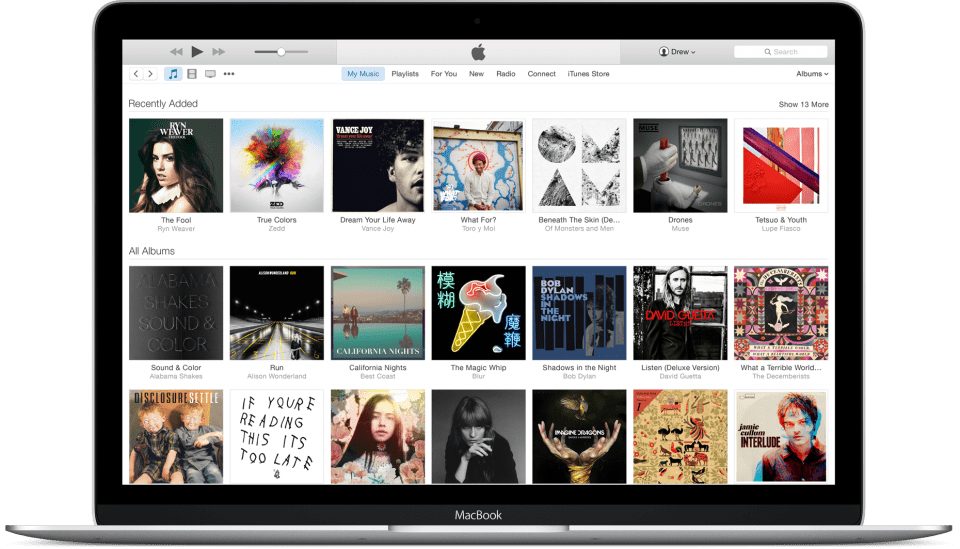Select the My Music tab
The width and height of the screenshot is (960, 549).
[x=363, y=73]
